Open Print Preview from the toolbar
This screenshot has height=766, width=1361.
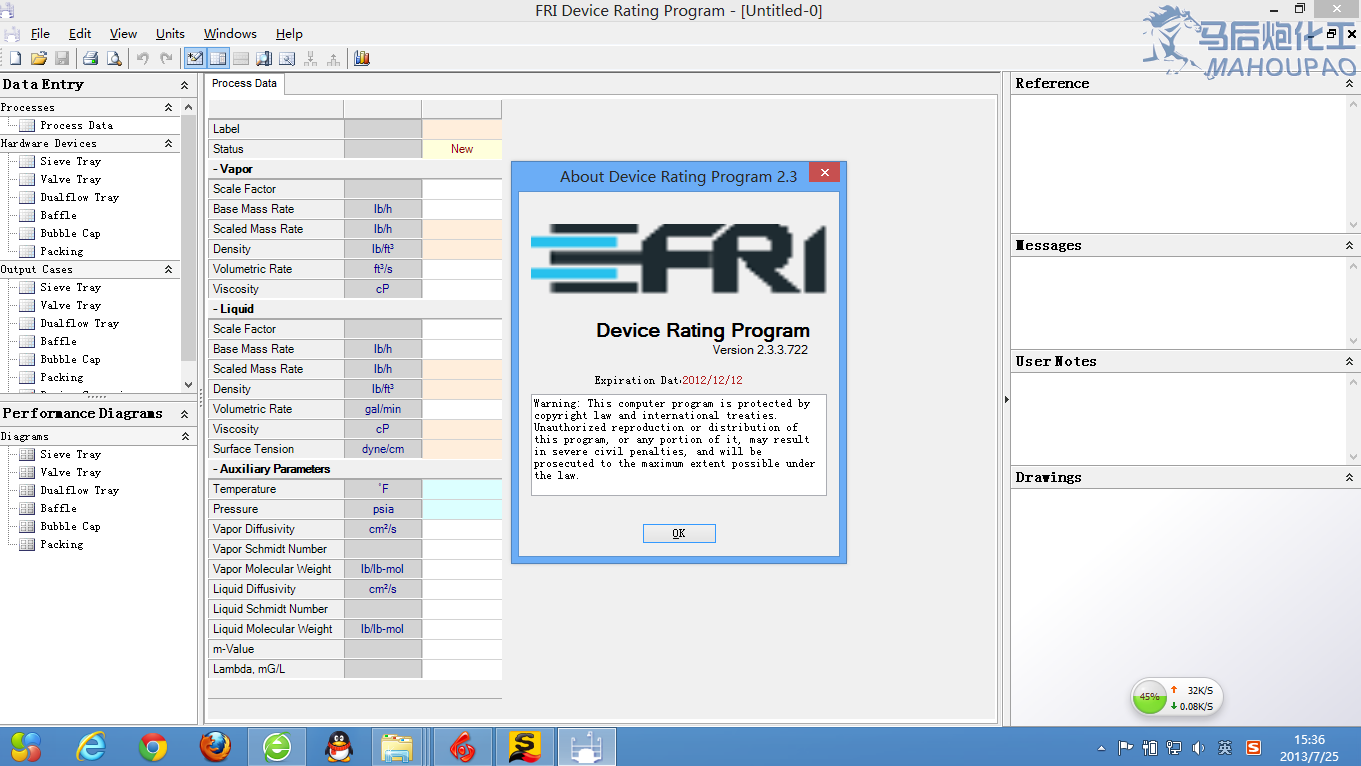coord(114,59)
